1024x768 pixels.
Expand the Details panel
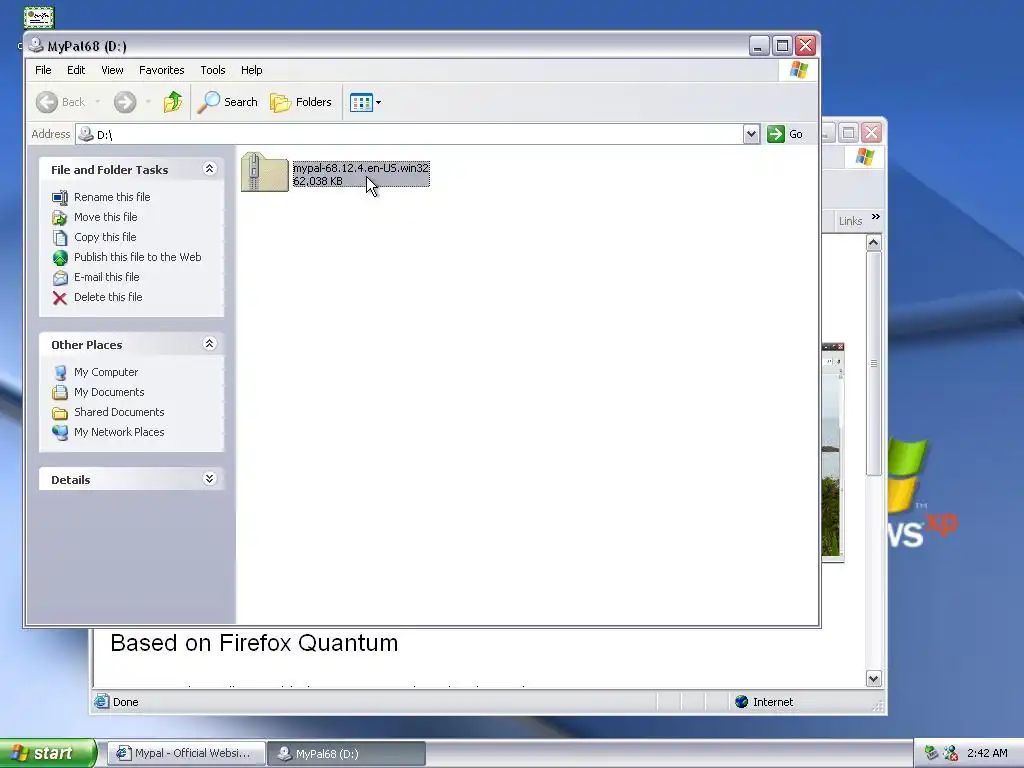(x=210, y=479)
